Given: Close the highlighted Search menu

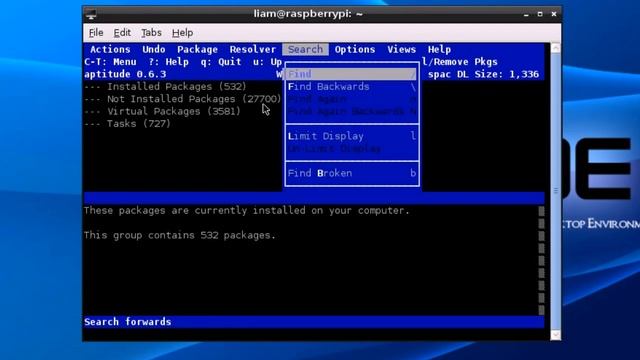Looking at the screenshot, I should (x=305, y=49).
